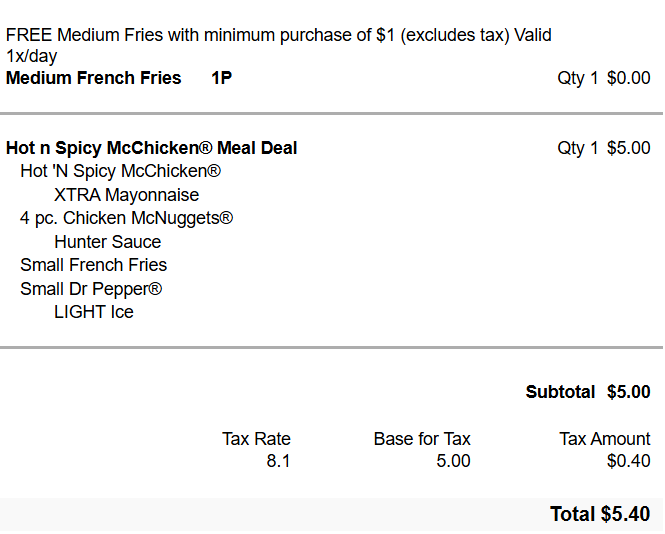
Task: Click the 4 pc. Chicken McNuggets line
Action: pos(127,218)
